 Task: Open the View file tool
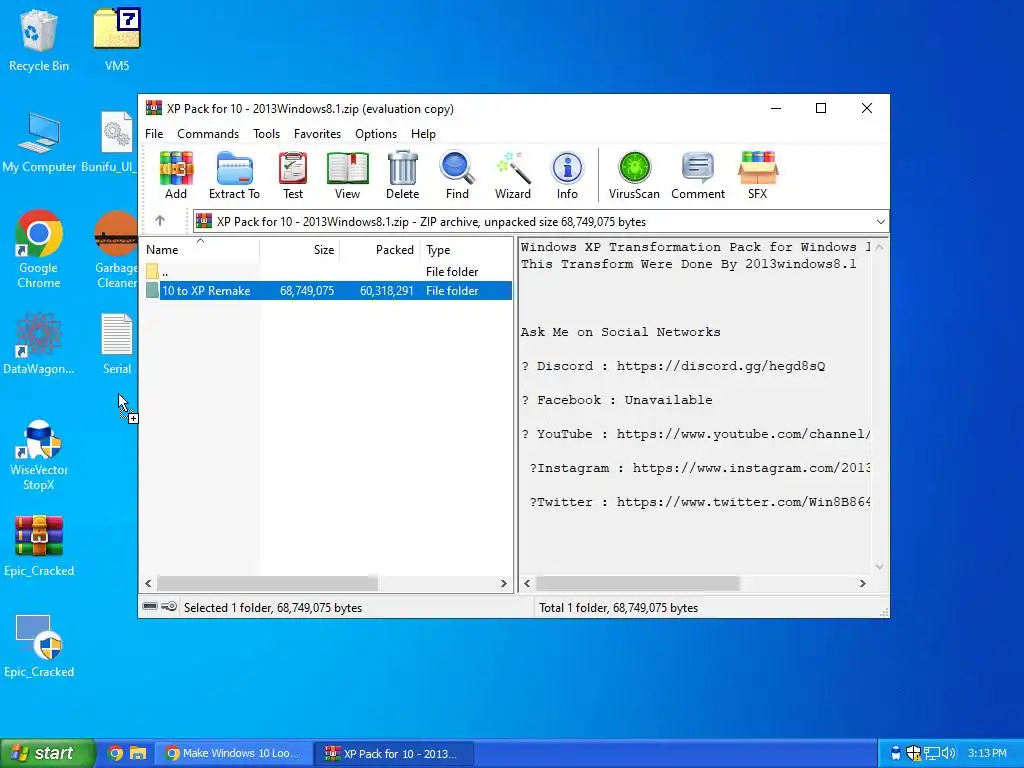(347, 175)
